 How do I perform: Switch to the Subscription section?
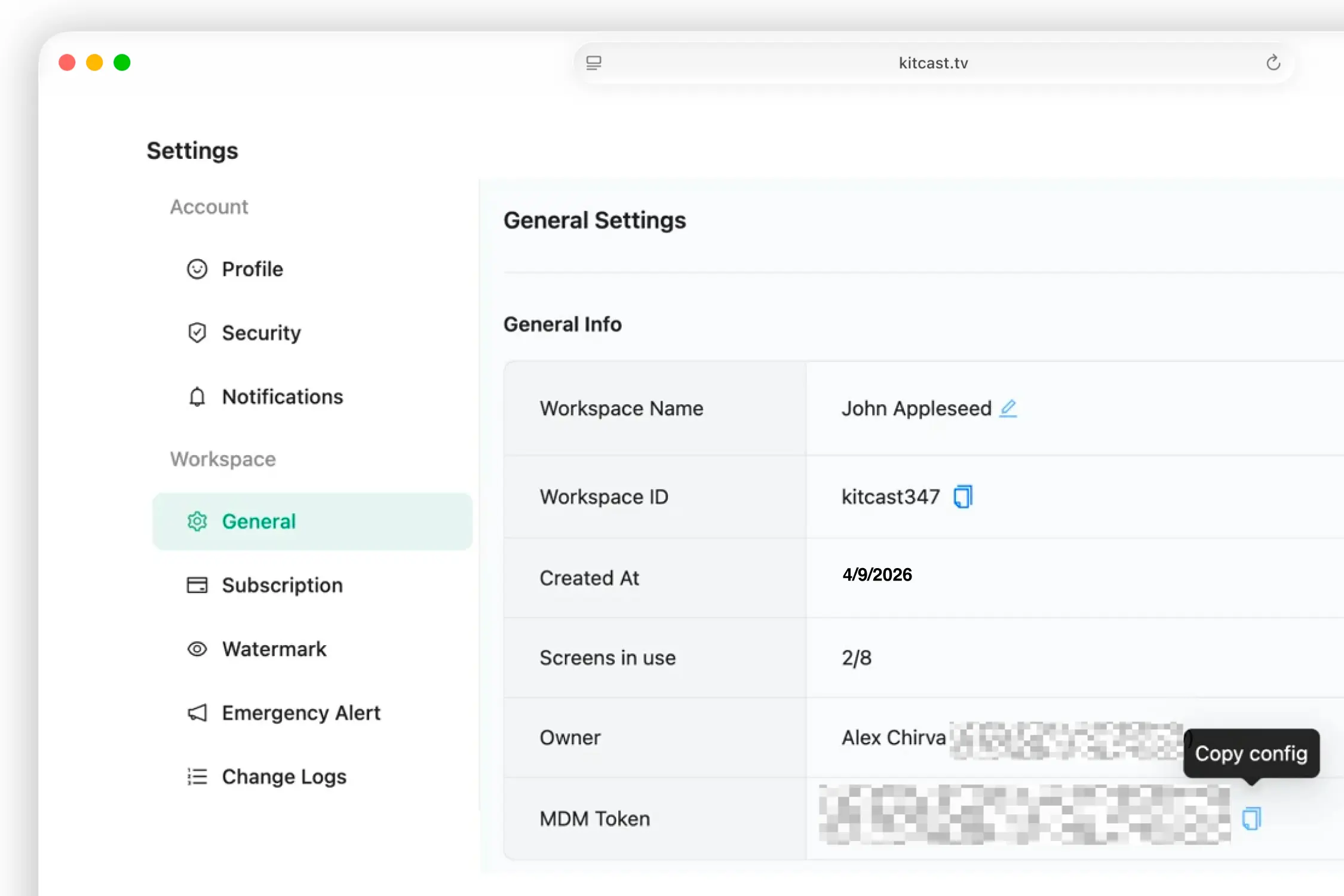pyautogui.click(x=282, y=585)
